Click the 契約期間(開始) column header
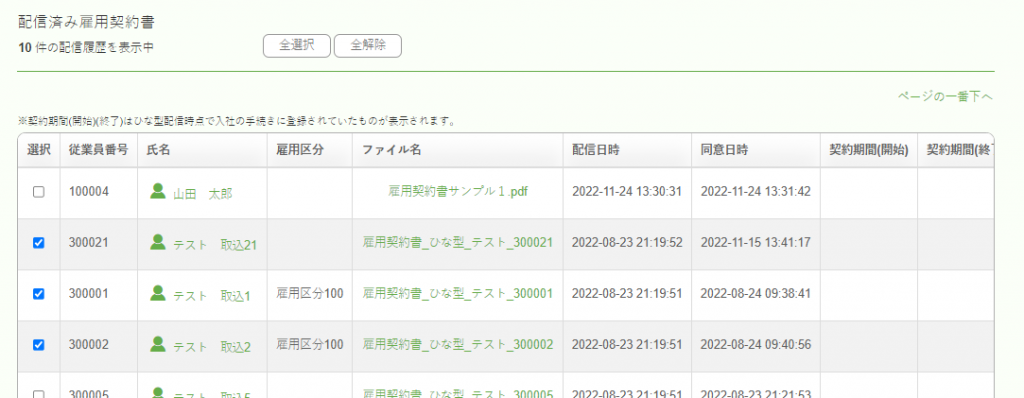Image resolution: width=1024 pixels, height=398 pixels. click(x=869, y=150)
